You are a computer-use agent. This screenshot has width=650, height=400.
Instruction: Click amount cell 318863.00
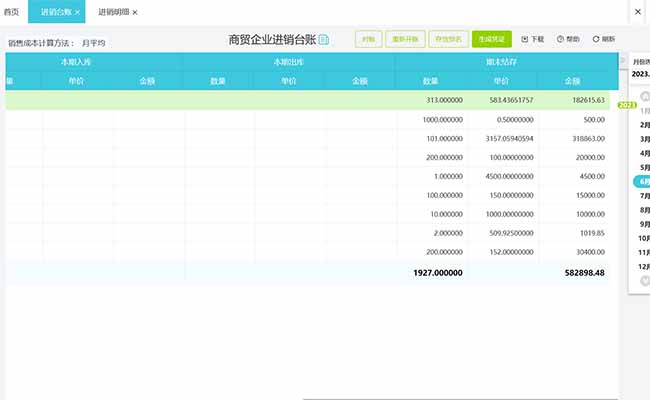(588, 139)
